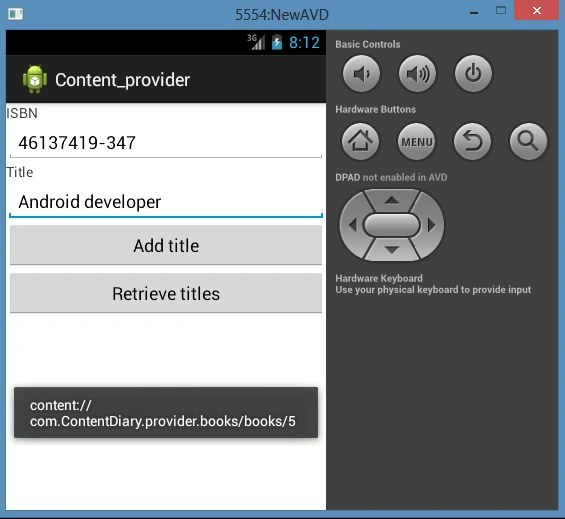Image resolution: width=565 pixels, height=519 pixels.
Task: Click the hardware Back button
Action: pyautogui.click(x=472, y=141)
